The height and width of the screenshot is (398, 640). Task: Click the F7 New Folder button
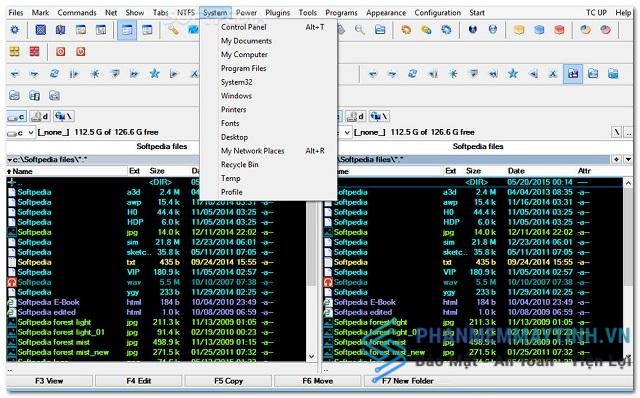[407, 381]
